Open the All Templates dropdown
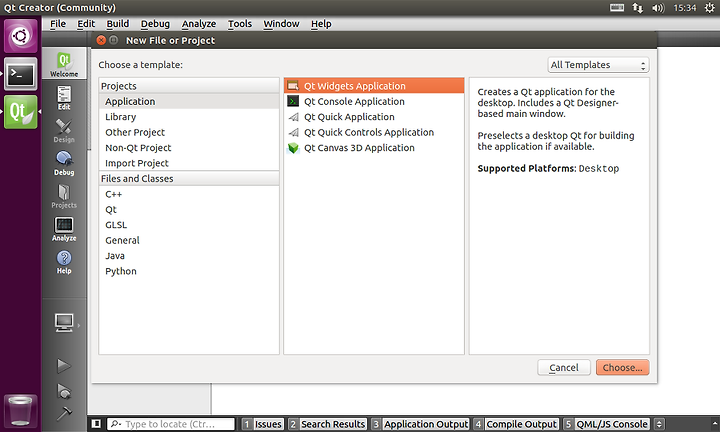Image resolution: width=720 pixels, height=432 pixels. click(x=598, y=65)
